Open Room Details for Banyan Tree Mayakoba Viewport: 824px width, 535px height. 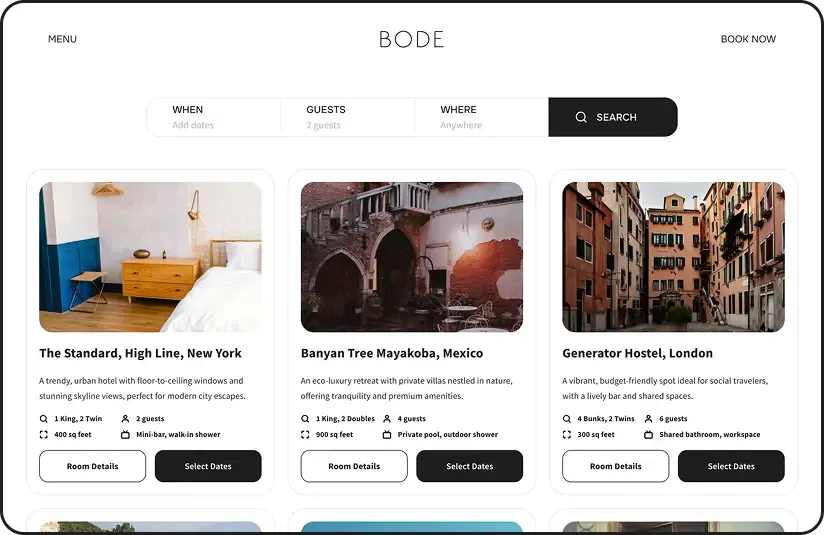[x=354, y=466]
